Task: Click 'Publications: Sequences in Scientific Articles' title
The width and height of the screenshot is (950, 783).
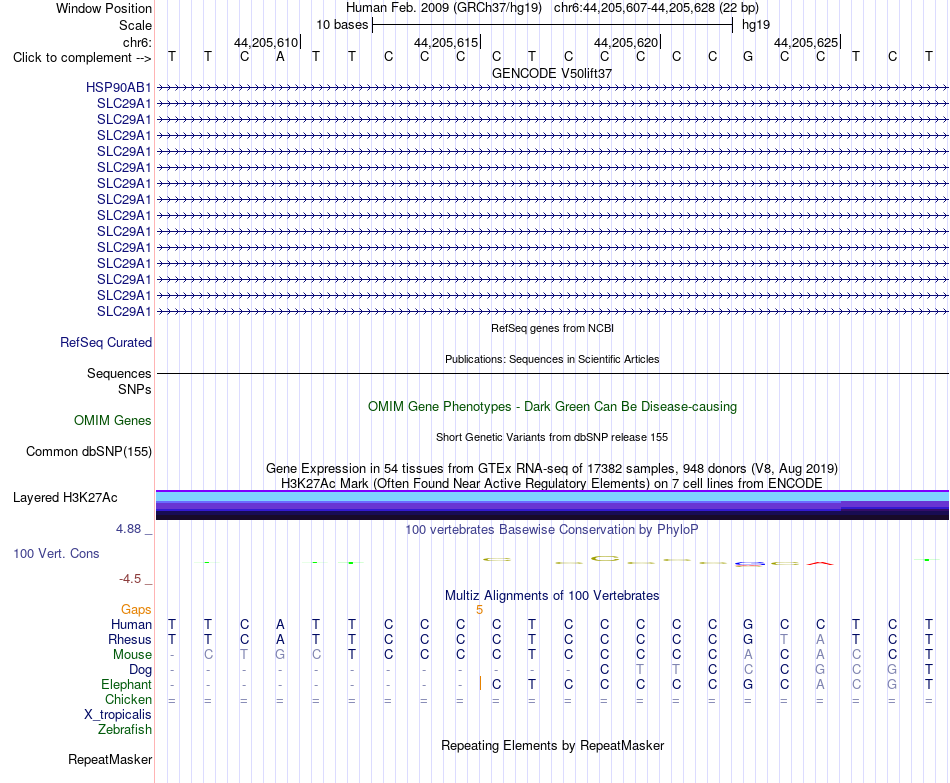Action: [552, 359]
